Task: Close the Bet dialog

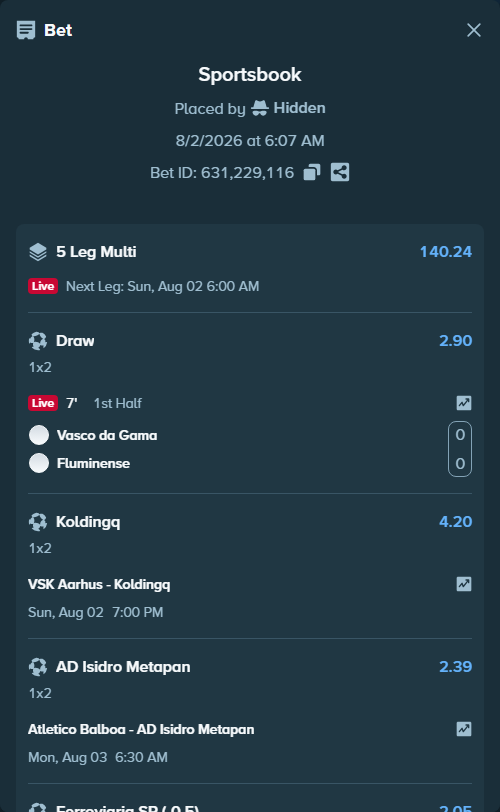Action: pos(474,30)
